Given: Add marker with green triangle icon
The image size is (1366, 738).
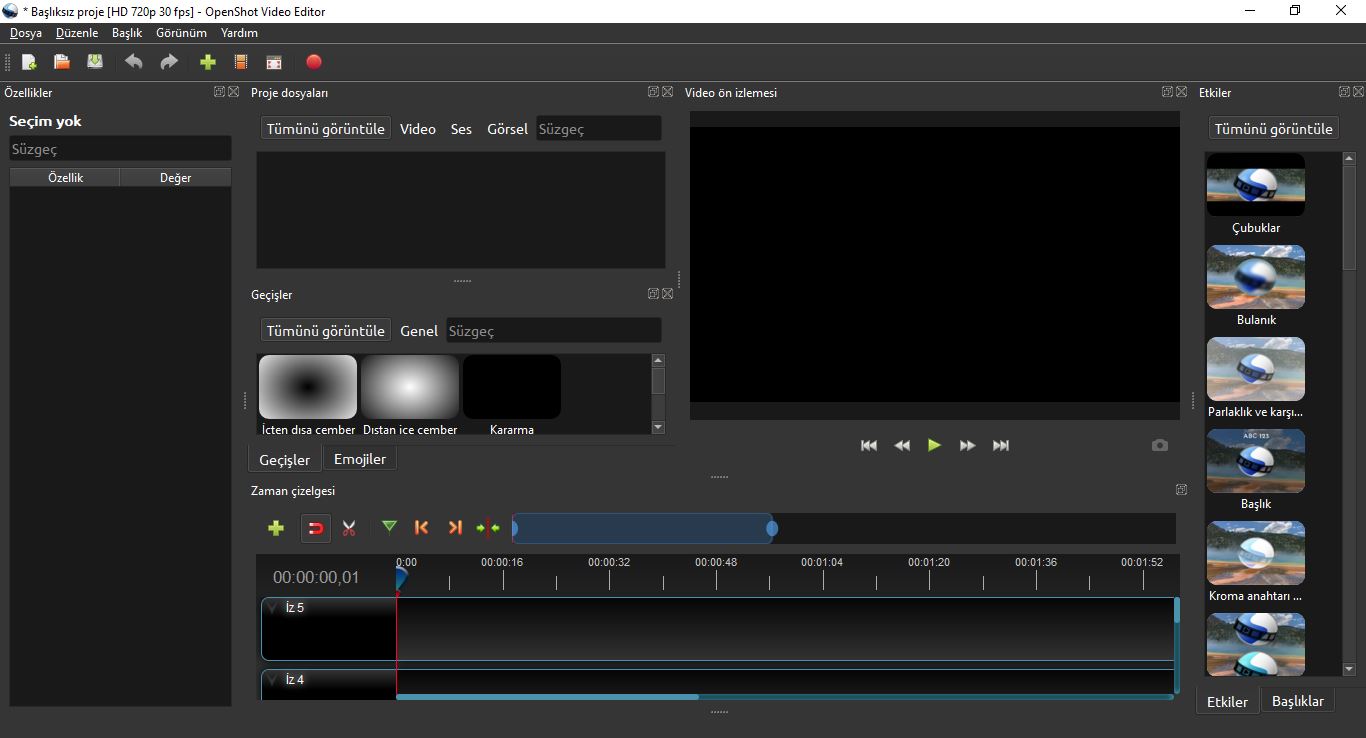Looking at the screenshot, I should (389, 527).
